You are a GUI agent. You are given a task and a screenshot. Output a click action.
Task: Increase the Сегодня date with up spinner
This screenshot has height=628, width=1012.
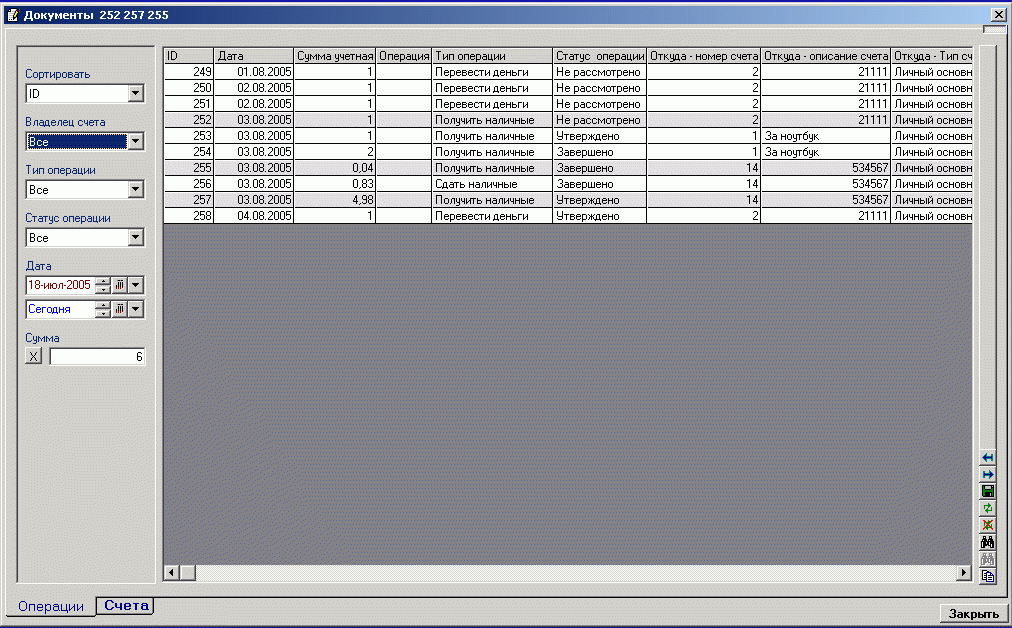click(x=103, y=305)
